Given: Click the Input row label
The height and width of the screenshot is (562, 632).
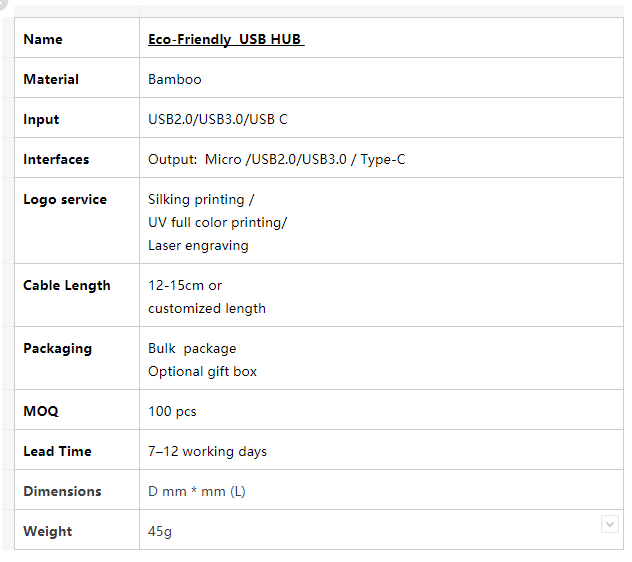Looking at the screenshot, I should [x=41, y=119].
